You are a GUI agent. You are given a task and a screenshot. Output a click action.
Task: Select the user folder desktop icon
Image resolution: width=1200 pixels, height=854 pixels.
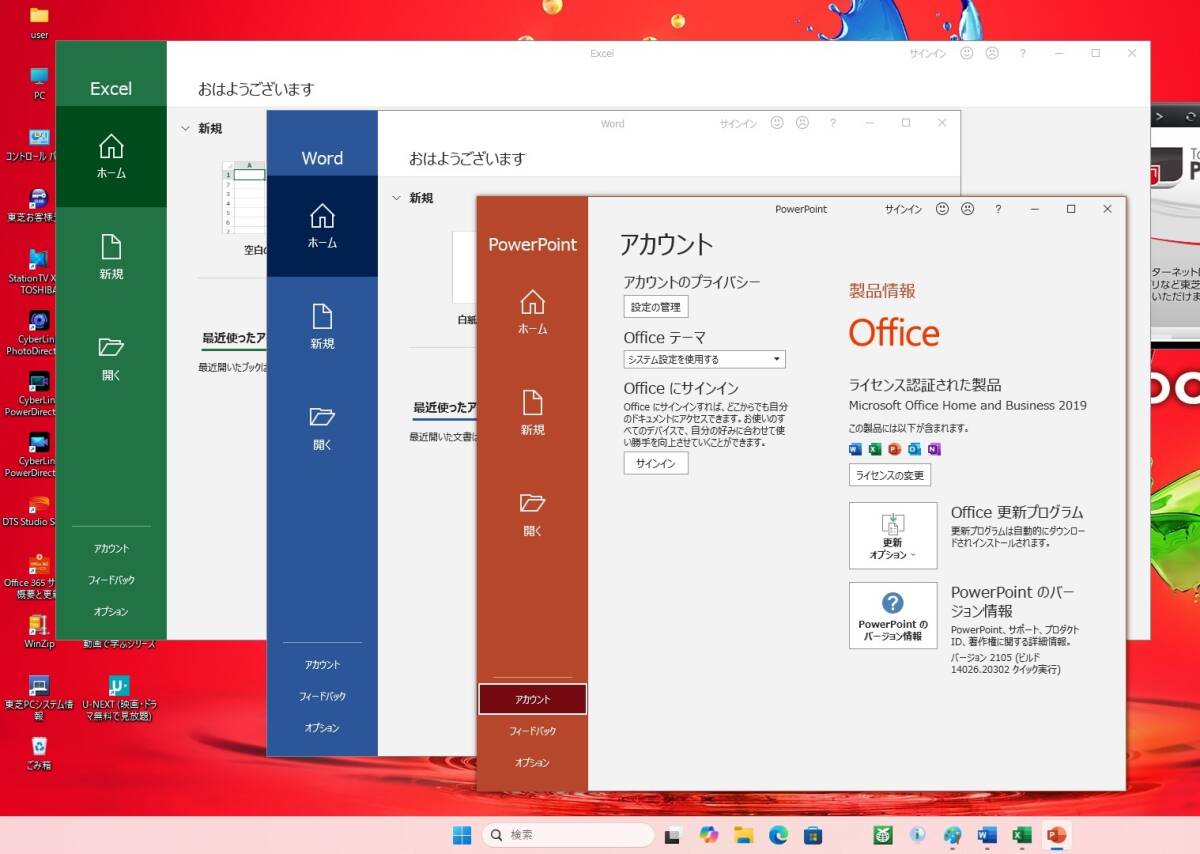pos(39,22)
